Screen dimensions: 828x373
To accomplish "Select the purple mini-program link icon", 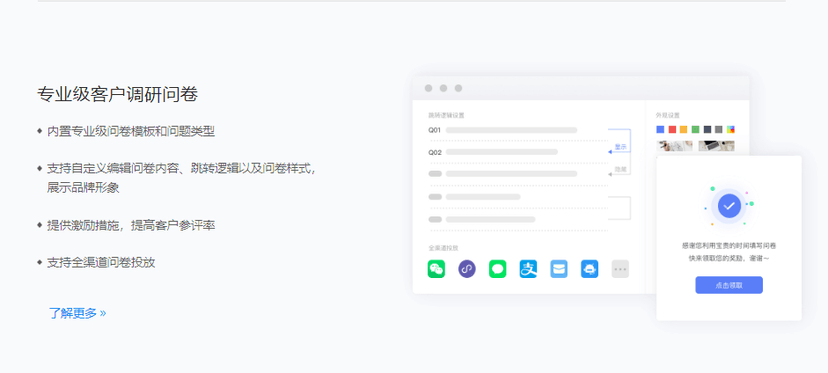I will point(467,269).
